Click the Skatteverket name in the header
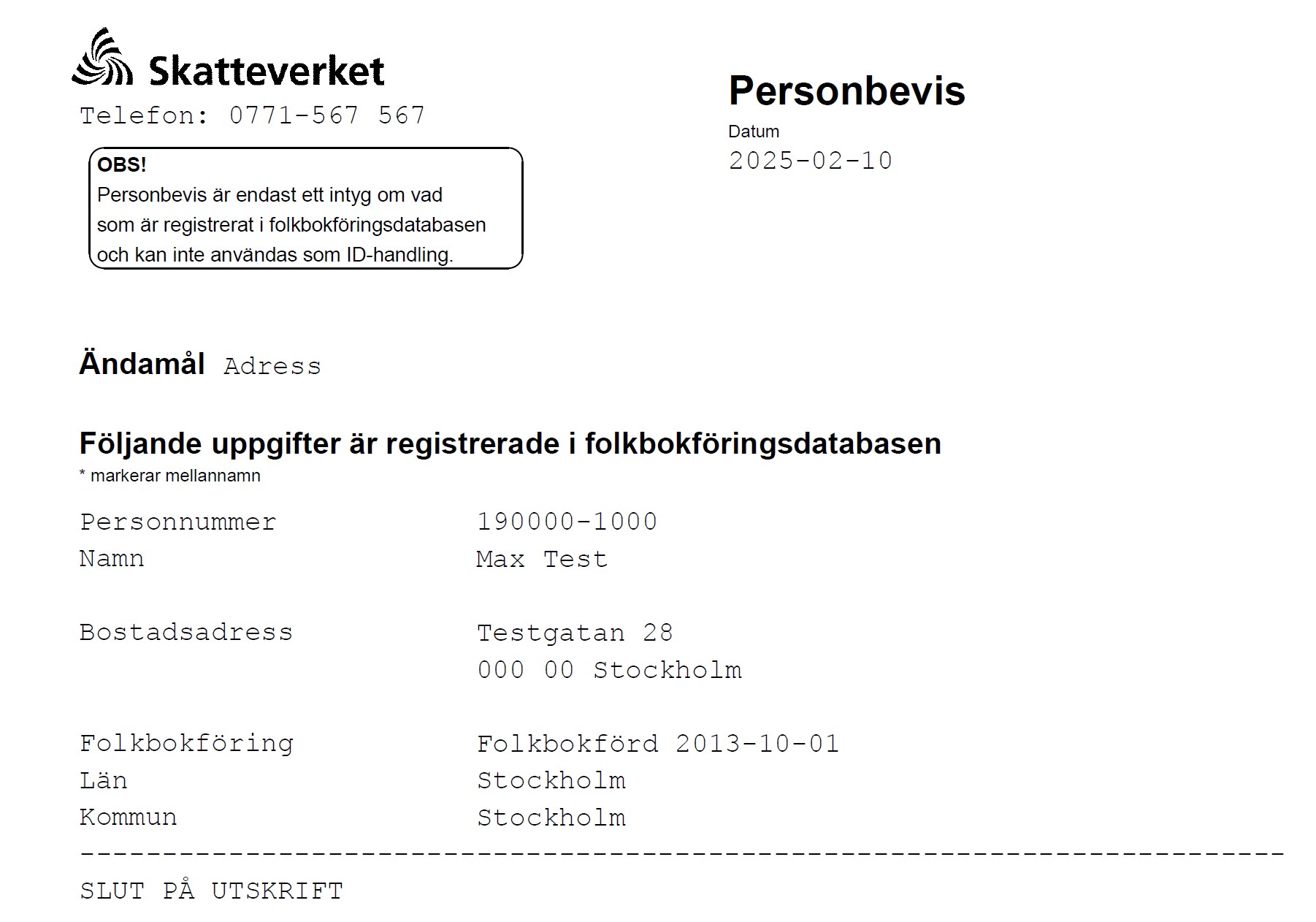Image resolution: width=1316 pixels, height=922 pixels. [267, 72]
